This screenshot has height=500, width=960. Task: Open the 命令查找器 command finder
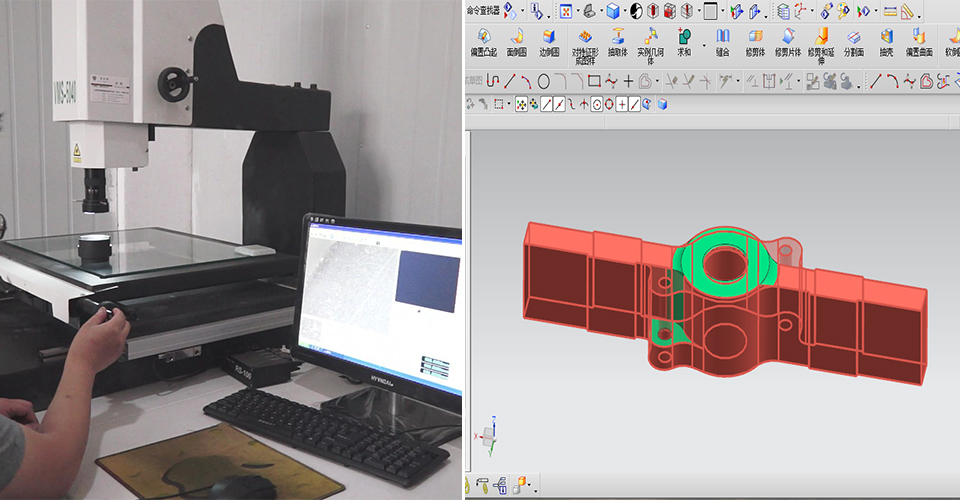click(484, 10)
